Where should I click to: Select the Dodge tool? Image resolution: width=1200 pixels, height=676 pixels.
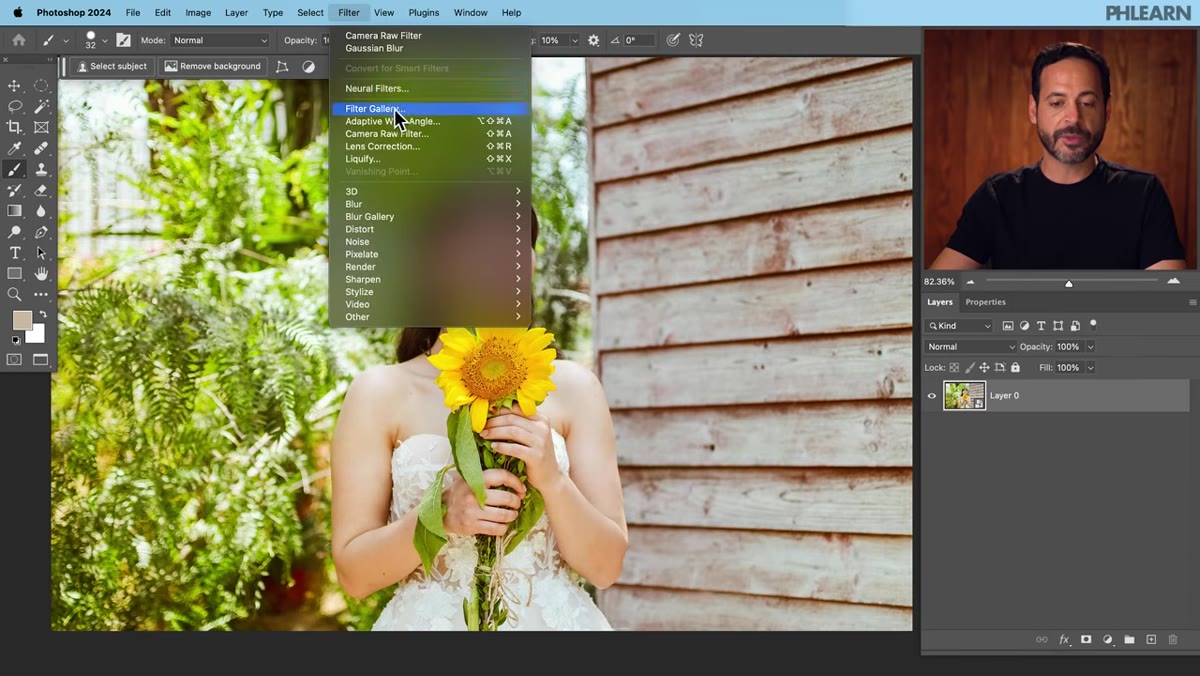15,232
